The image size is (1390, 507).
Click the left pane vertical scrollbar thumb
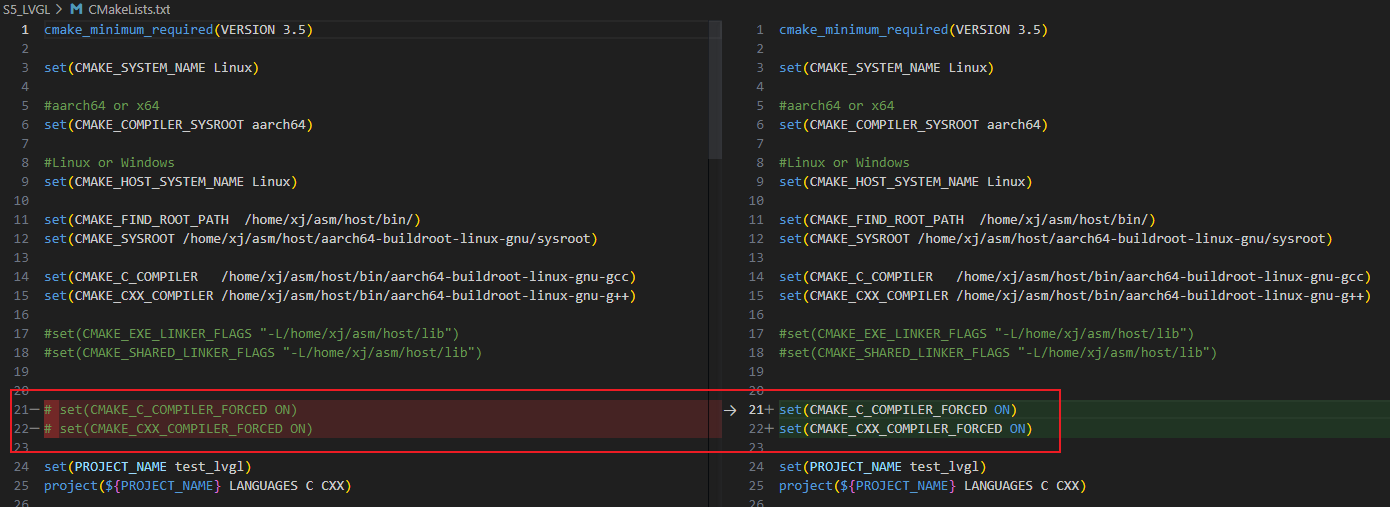(714, 90)
